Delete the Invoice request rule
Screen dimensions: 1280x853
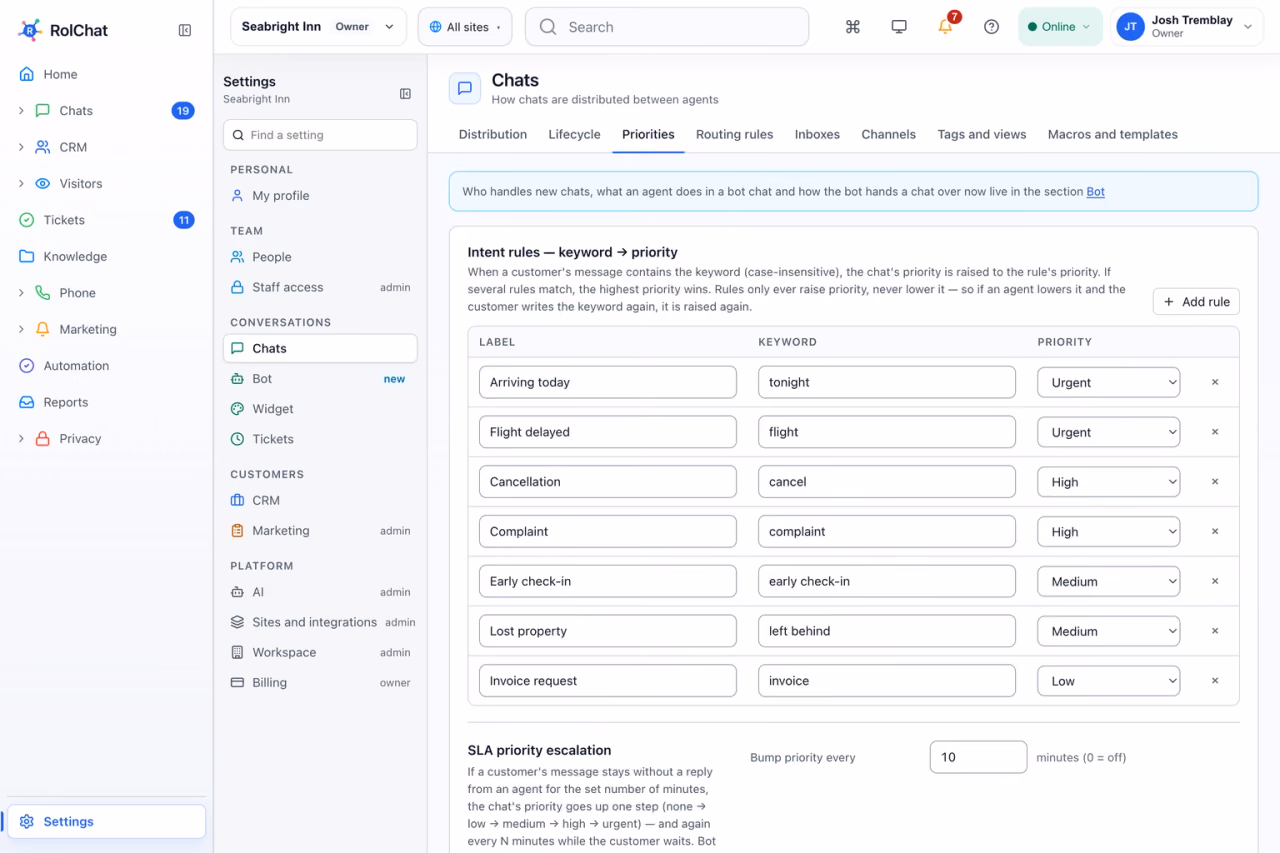coord(1215,681)
